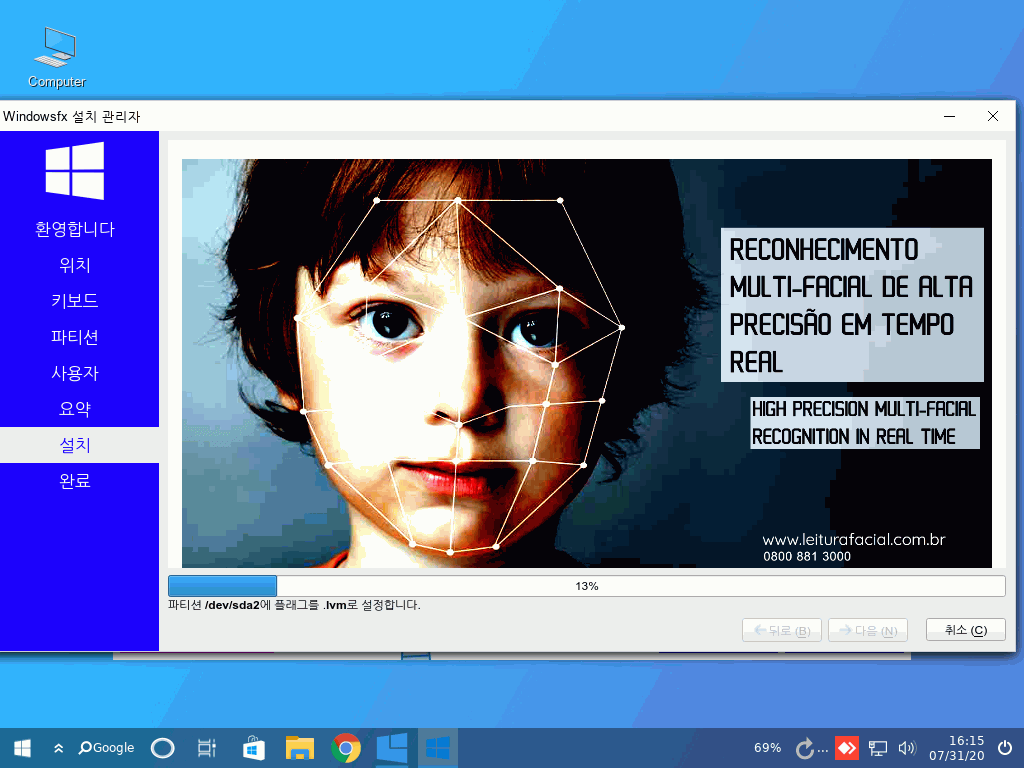Open Task View on the taskbar
The image size is (1024, 768).
point(206,748)
